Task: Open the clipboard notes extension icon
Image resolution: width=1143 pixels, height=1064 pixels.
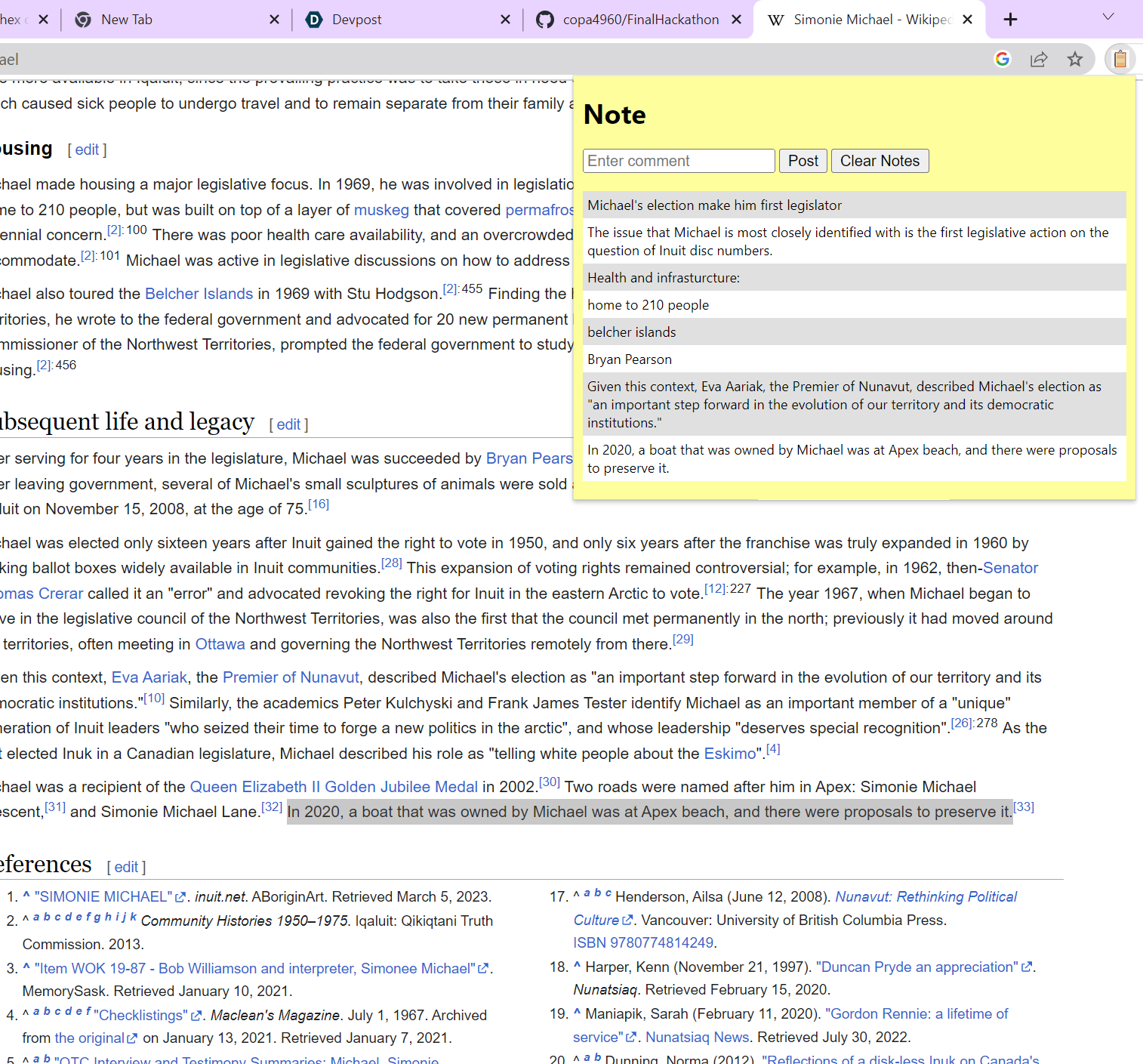Action: click(1120, 59)
